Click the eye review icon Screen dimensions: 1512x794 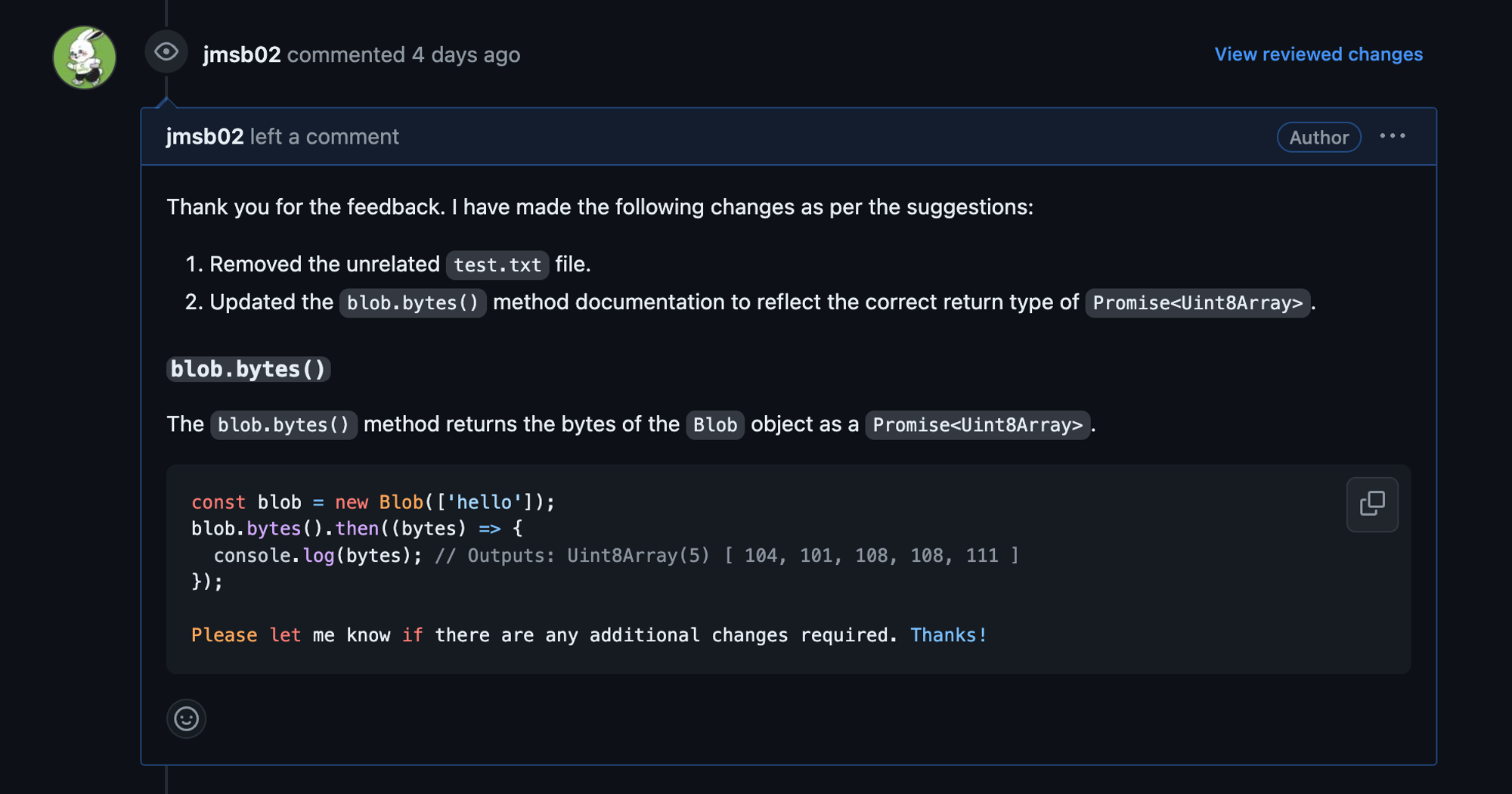coord(166,51)
